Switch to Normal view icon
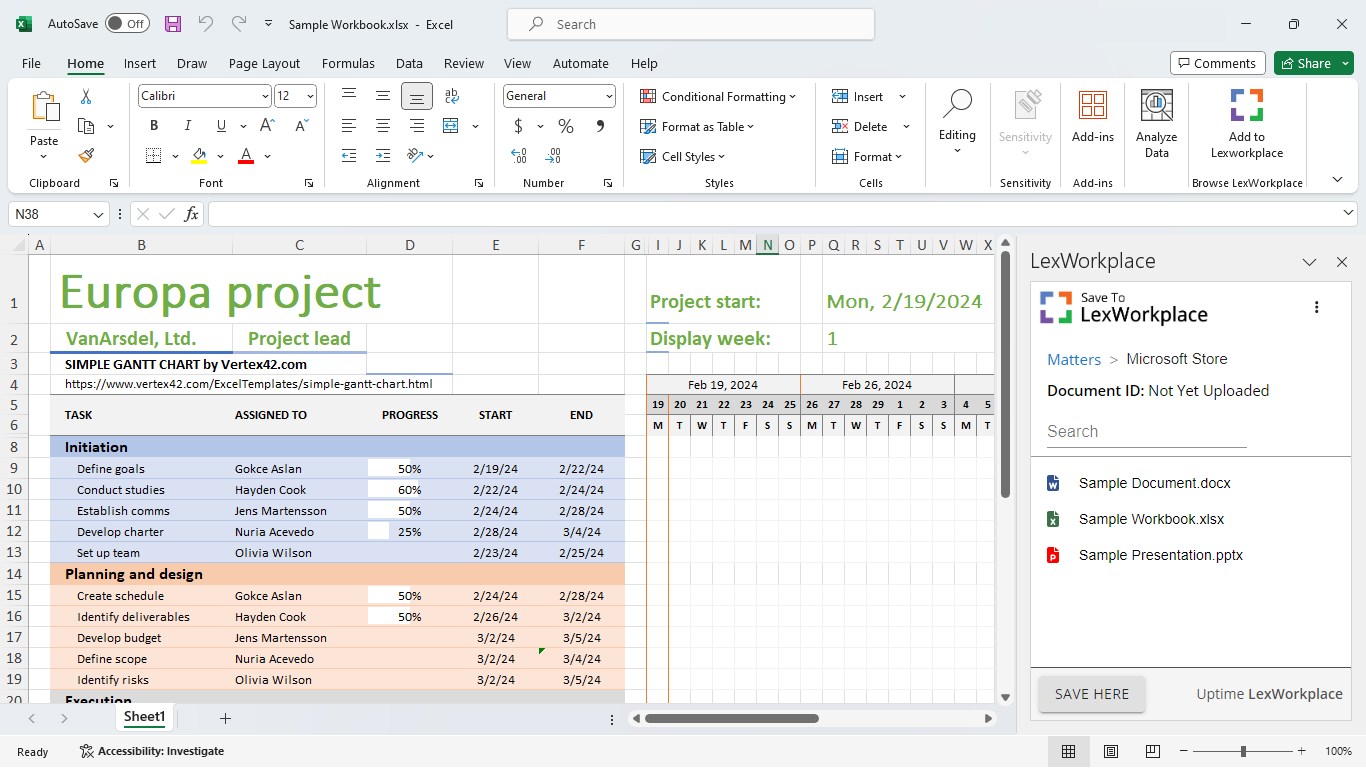The width and height of the screenshot is (1366, 768). [x=1069, y=751]
